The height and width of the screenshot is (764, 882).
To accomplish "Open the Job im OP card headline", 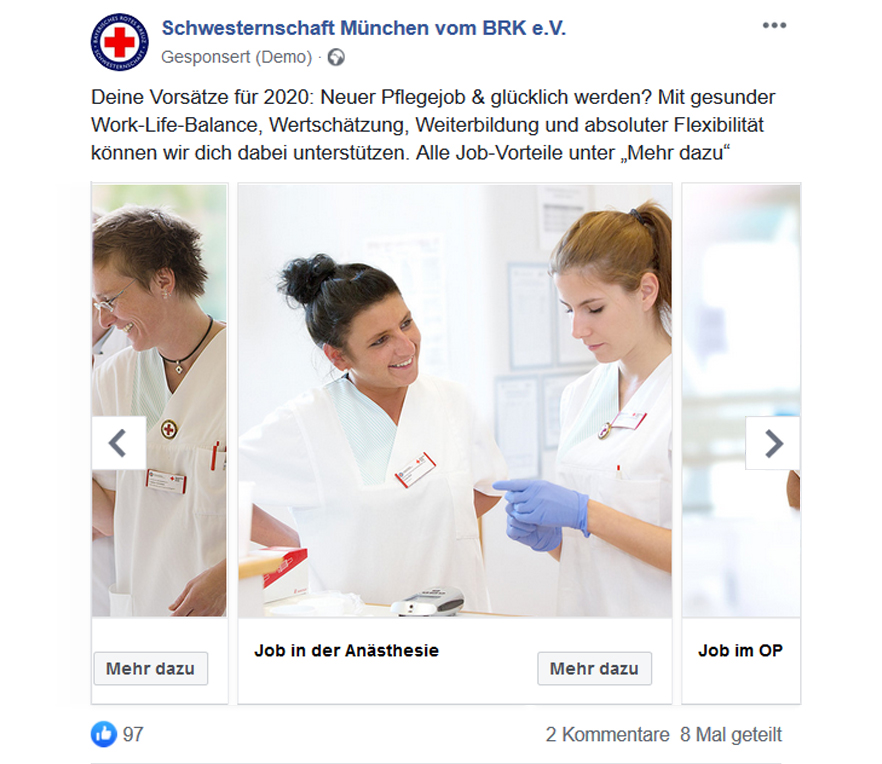I will pos(740,650).
